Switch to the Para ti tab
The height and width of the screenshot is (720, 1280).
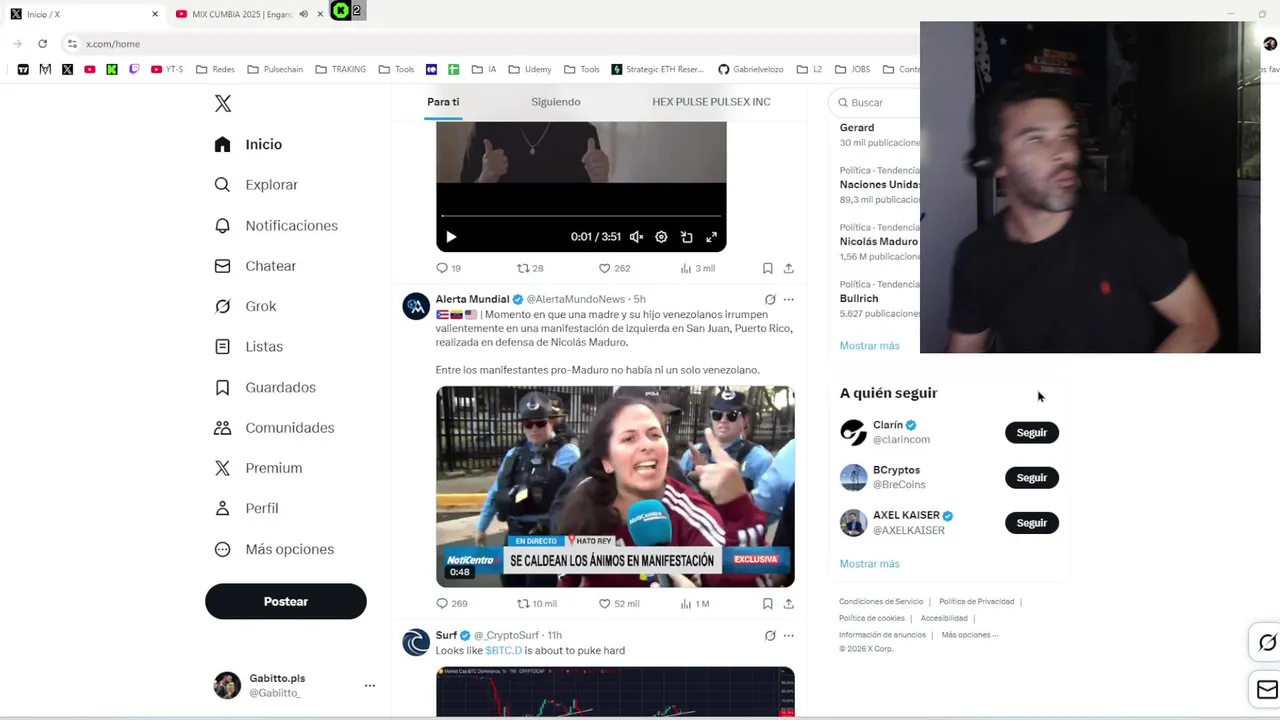[x=443, y=102]
